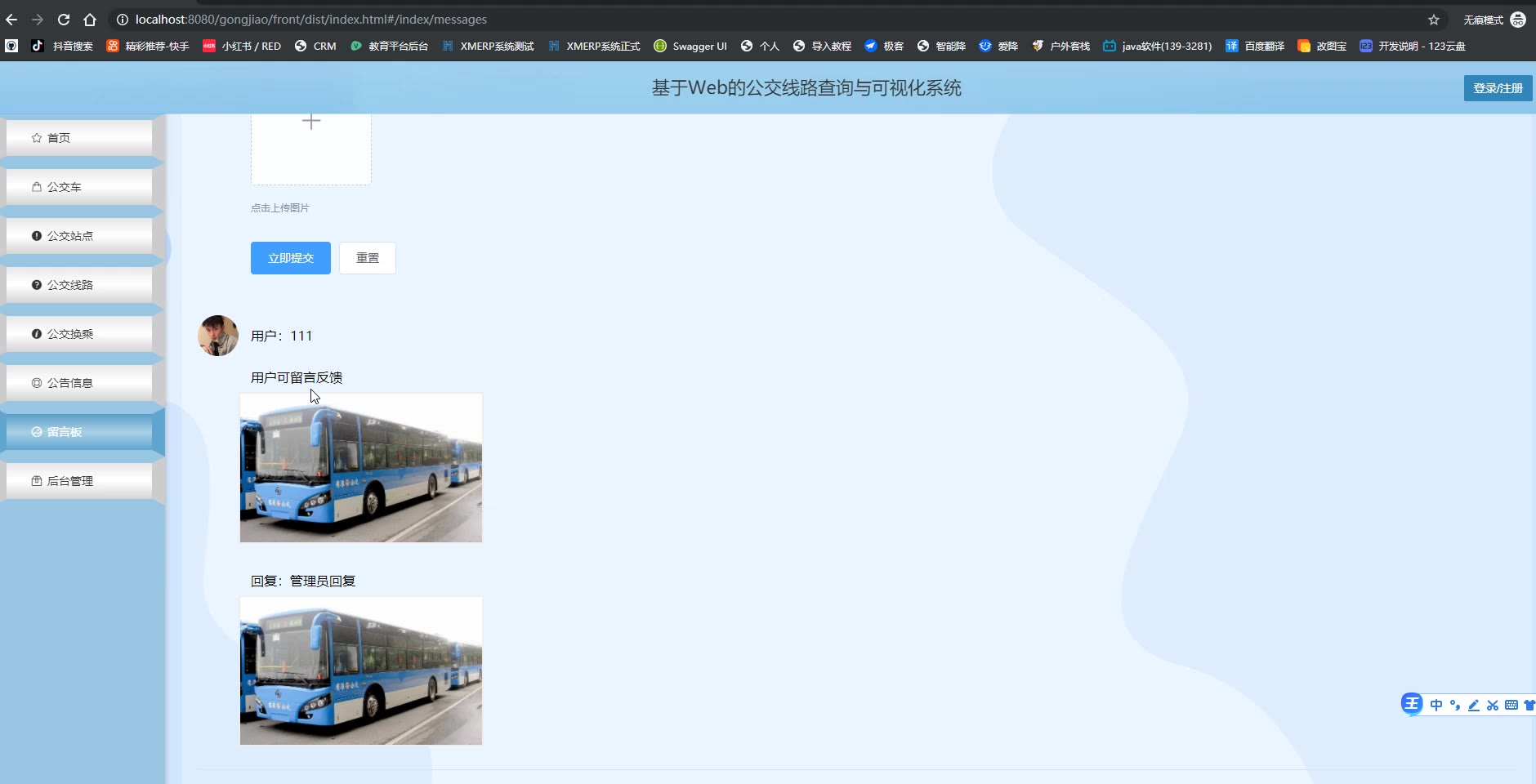Click the site info icon before the URL
Screen dimensions: 1536x784
(x=123, y=20)
